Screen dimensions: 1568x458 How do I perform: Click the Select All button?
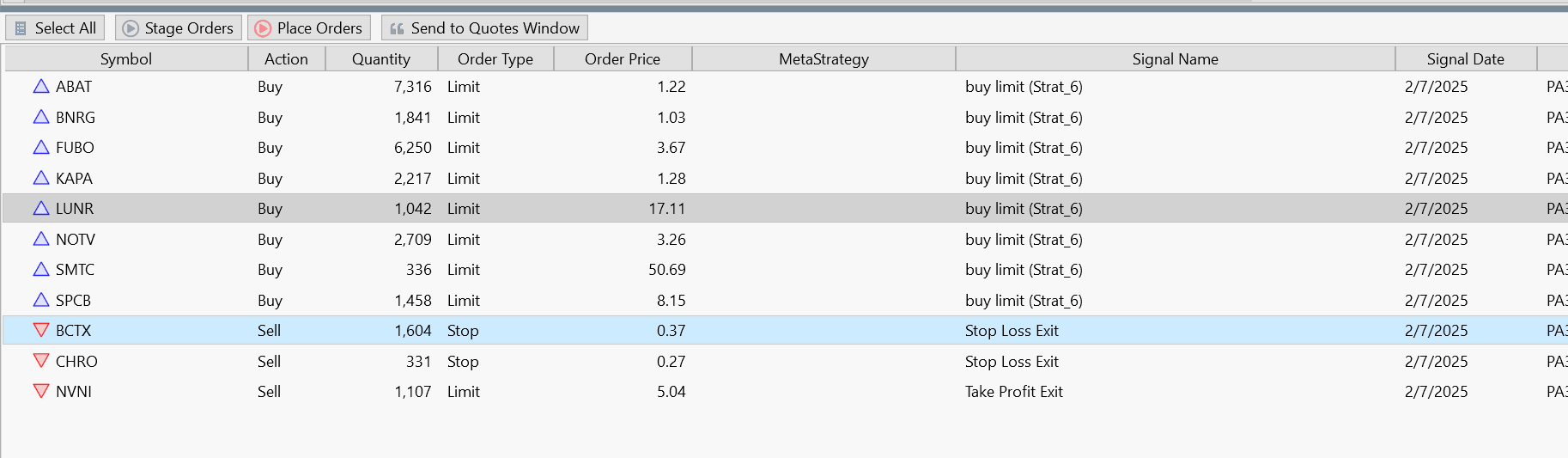[x=56, y=28]
